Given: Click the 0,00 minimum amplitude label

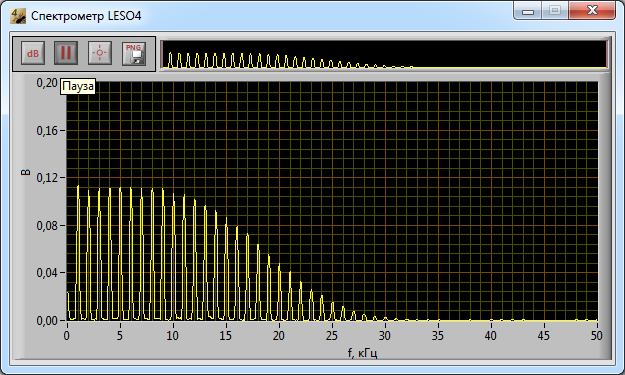Looking at the screenshot, I should click(47, 320).
